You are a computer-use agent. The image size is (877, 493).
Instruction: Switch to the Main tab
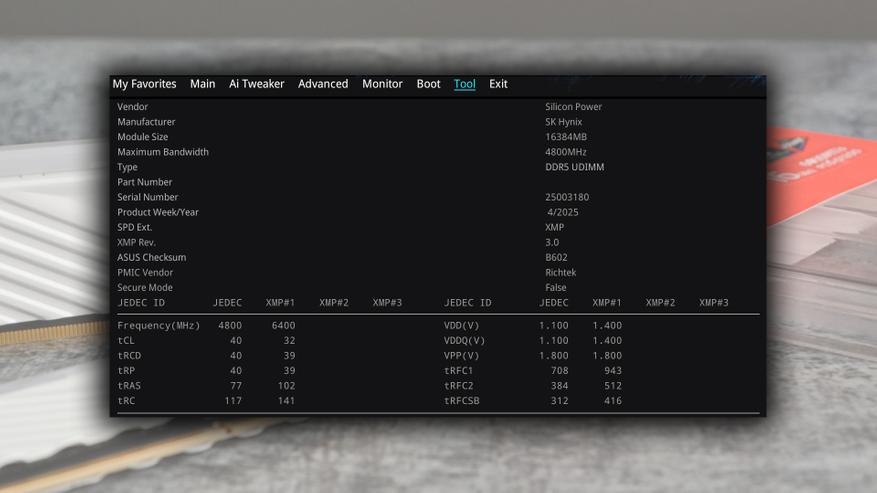pos(202,84)
